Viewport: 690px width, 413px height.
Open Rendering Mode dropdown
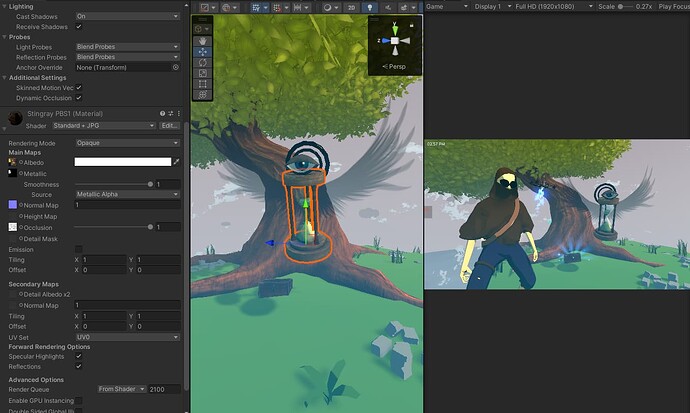(x=127, y=143)
